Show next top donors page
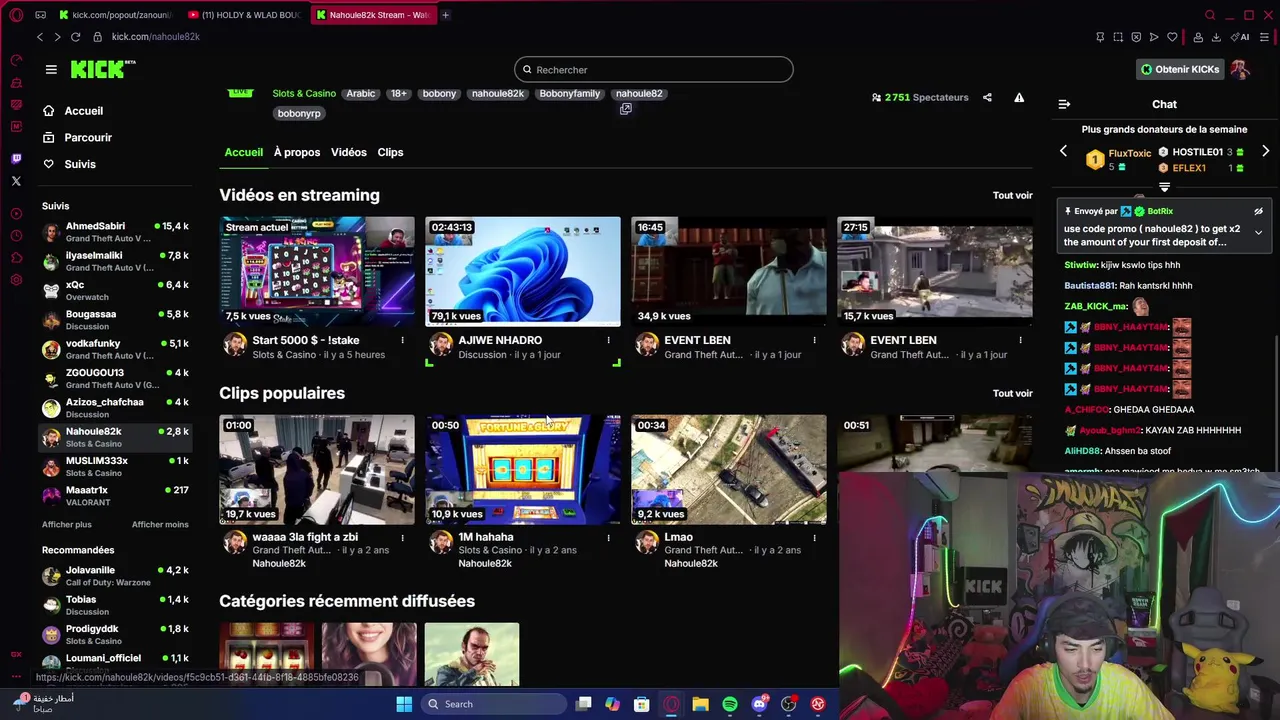 [1265, 151]
